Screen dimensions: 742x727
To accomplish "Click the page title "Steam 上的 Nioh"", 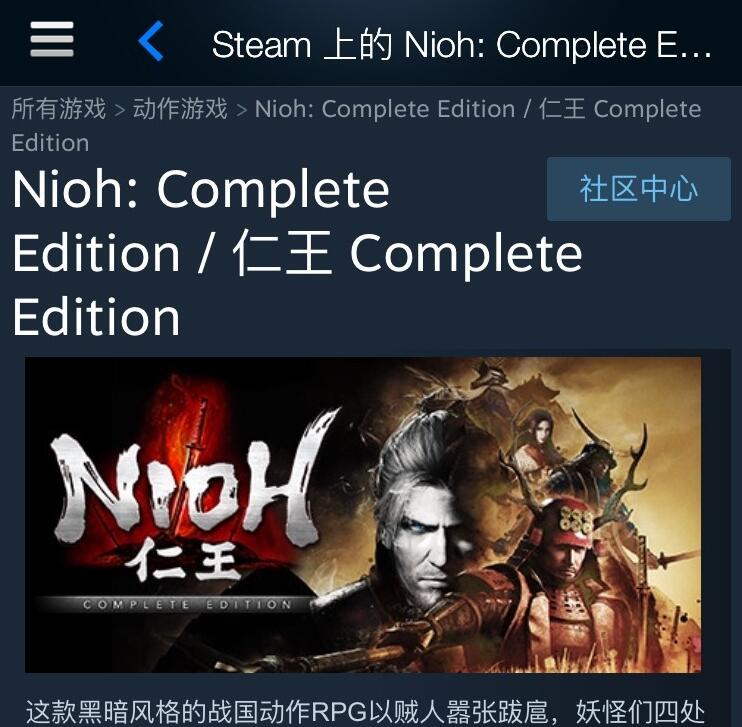I will (461, 45).
